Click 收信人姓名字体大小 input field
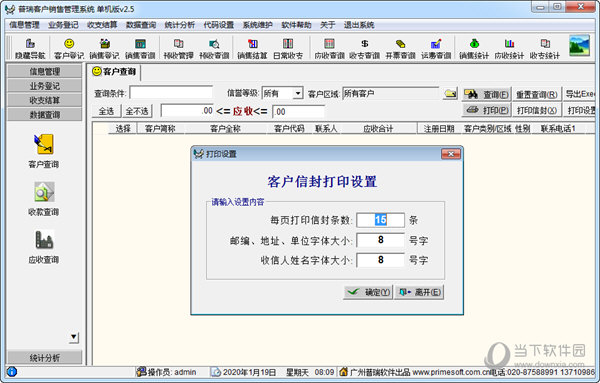600x383 pixels. coord(380,260)
